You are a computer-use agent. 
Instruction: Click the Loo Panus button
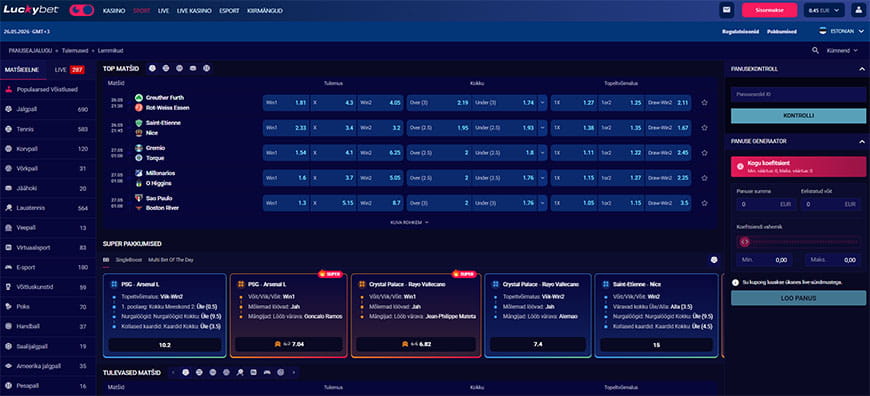click(x=798, y=298)
